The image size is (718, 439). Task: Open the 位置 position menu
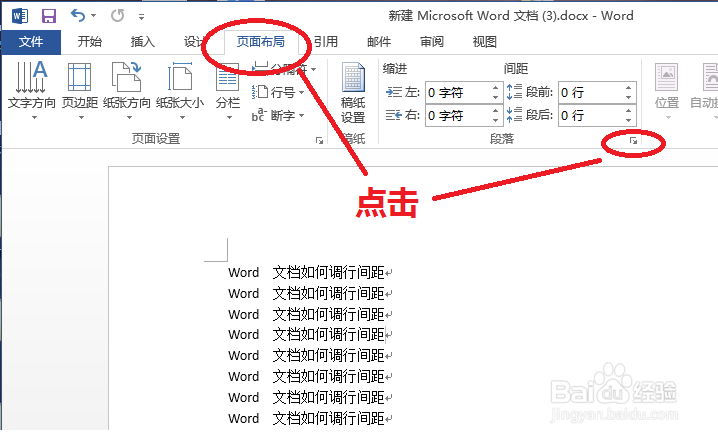[x=667, y=91]
